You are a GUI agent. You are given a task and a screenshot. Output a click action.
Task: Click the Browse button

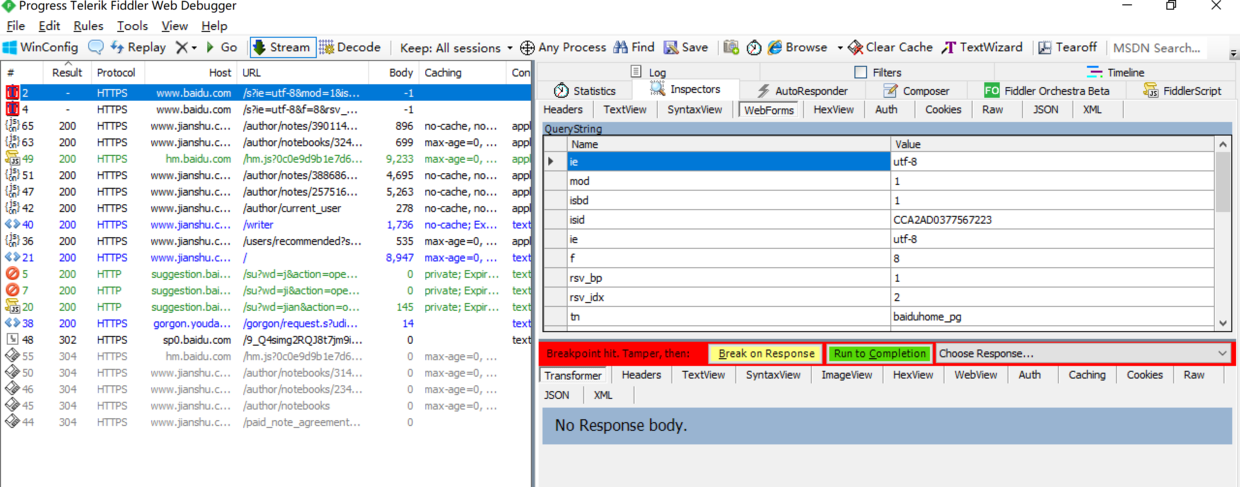797,47
